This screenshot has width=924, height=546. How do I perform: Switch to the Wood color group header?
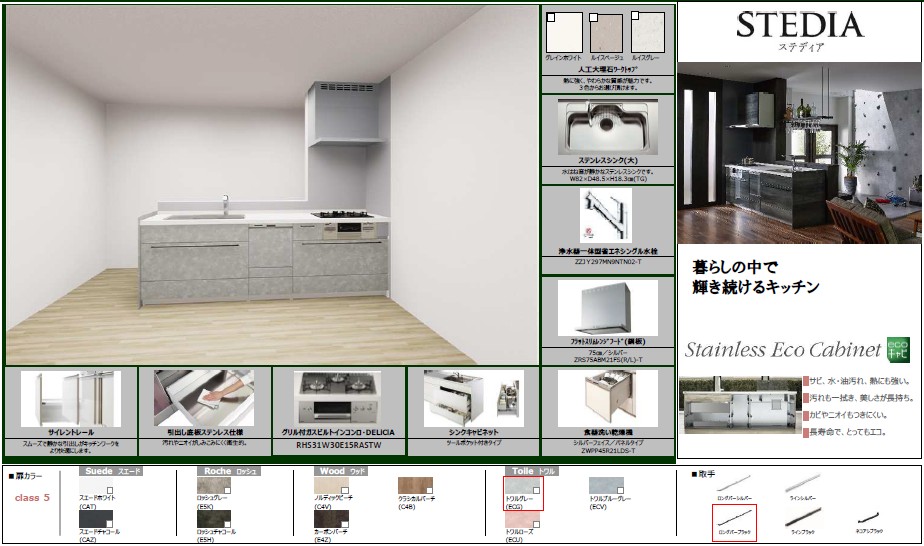tap(335, 468)
